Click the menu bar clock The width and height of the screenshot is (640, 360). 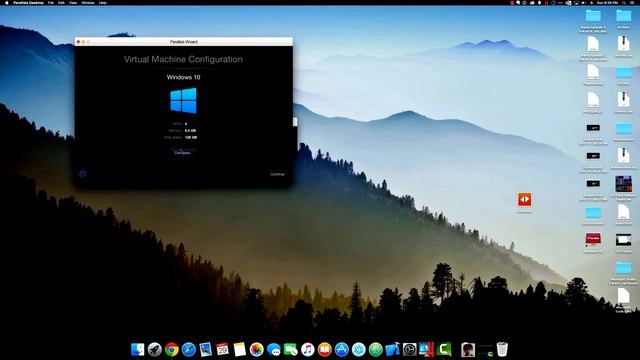[x=607, y=2]
